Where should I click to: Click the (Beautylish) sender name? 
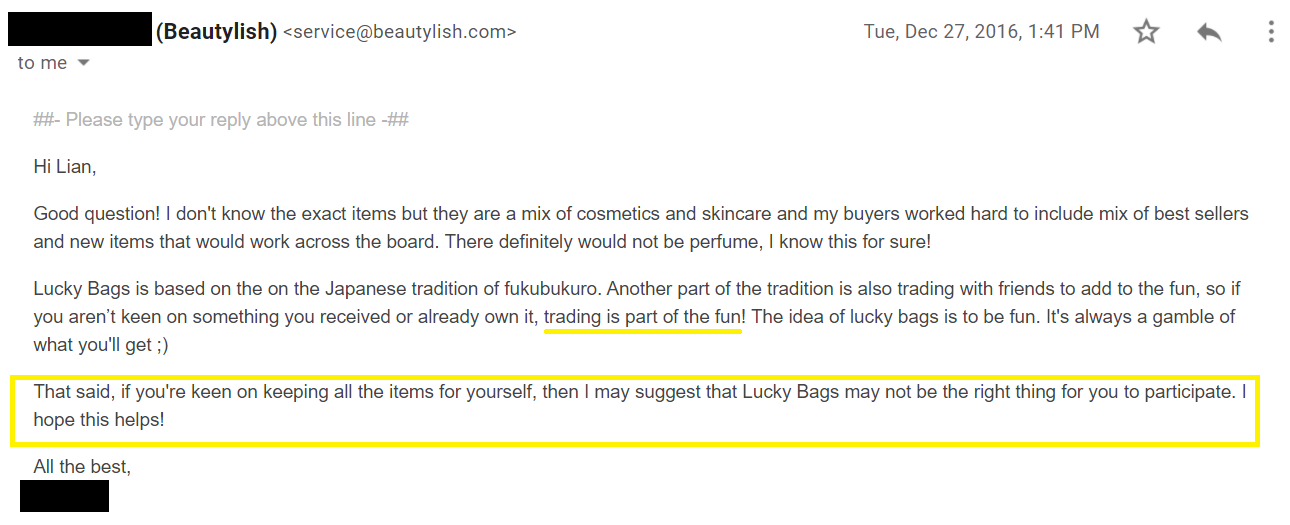pos(216,32)
